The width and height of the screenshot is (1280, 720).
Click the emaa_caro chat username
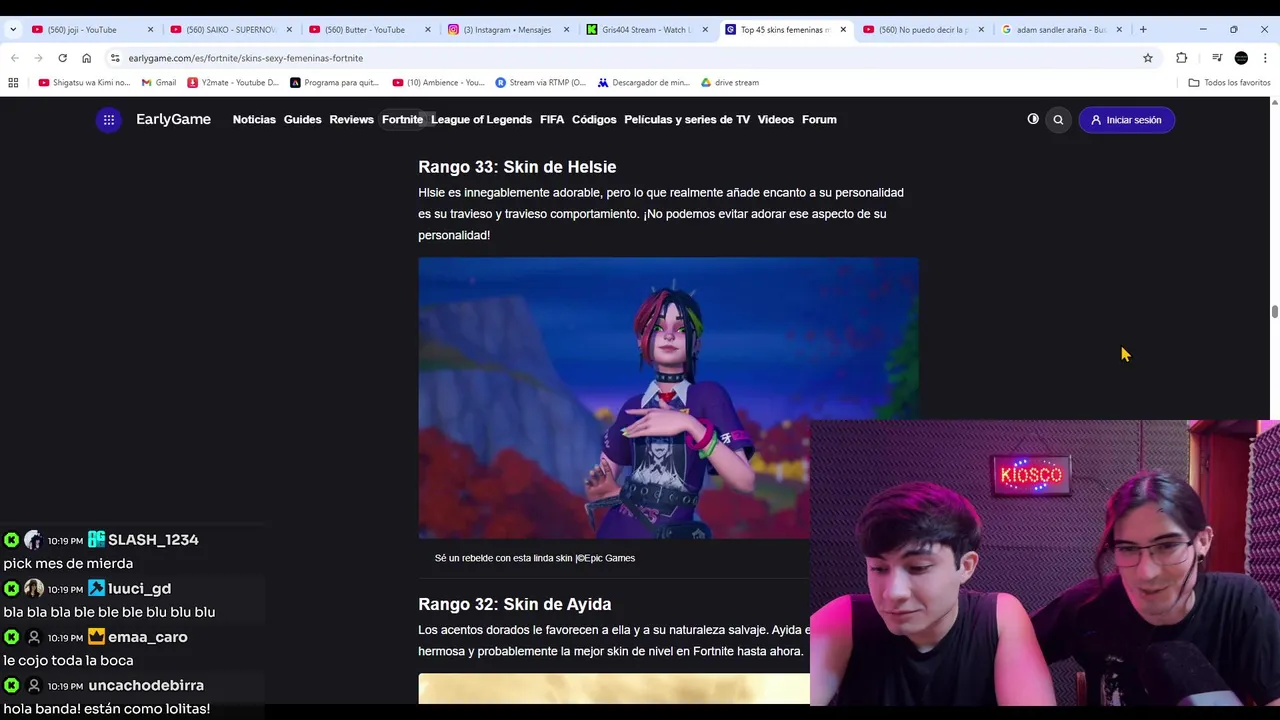(x=147, y=637)
